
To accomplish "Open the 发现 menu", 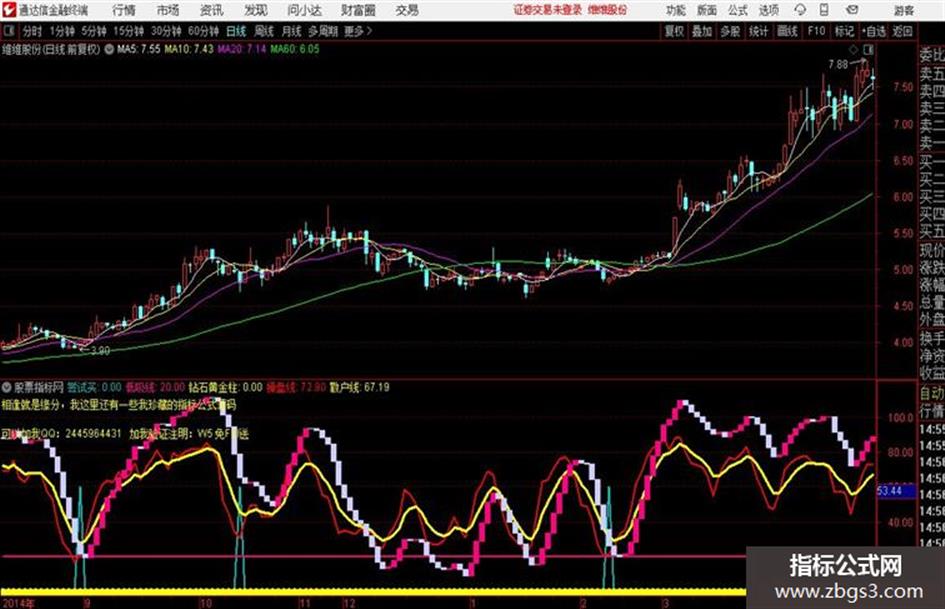I will click(x=256, y=10).
